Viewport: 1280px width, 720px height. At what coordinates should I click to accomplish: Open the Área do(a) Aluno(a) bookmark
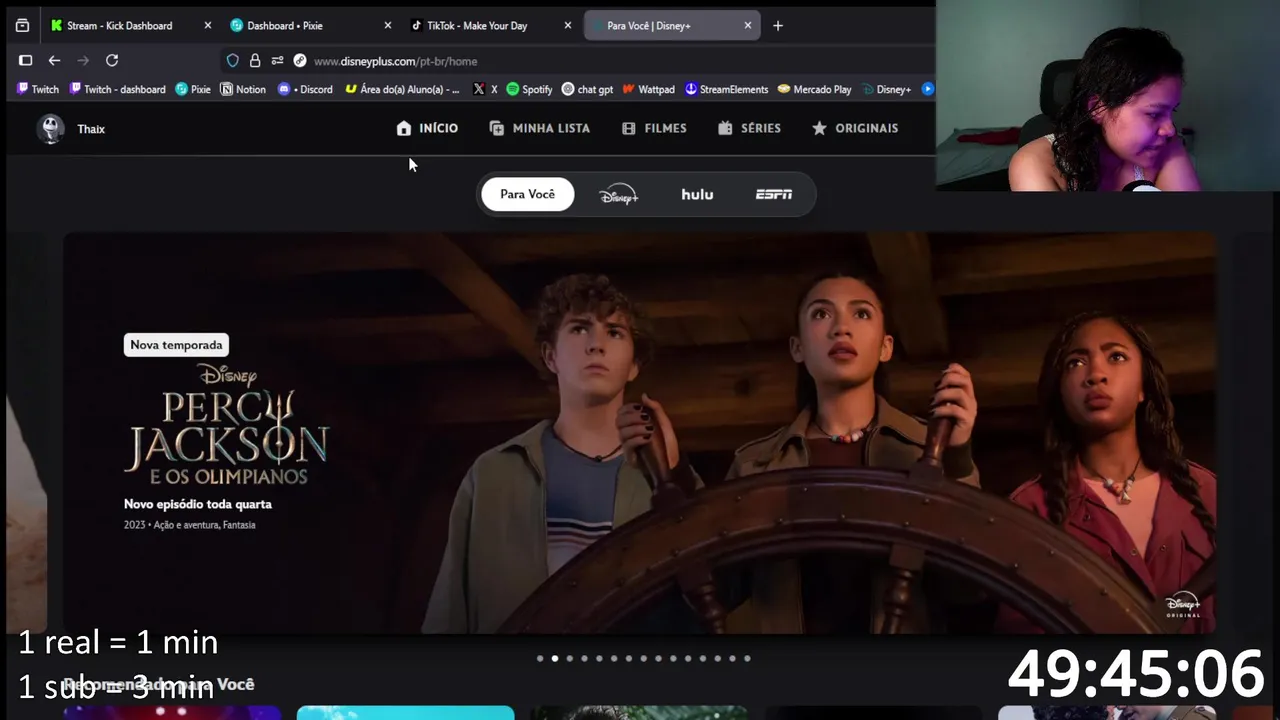click(402, 89)
